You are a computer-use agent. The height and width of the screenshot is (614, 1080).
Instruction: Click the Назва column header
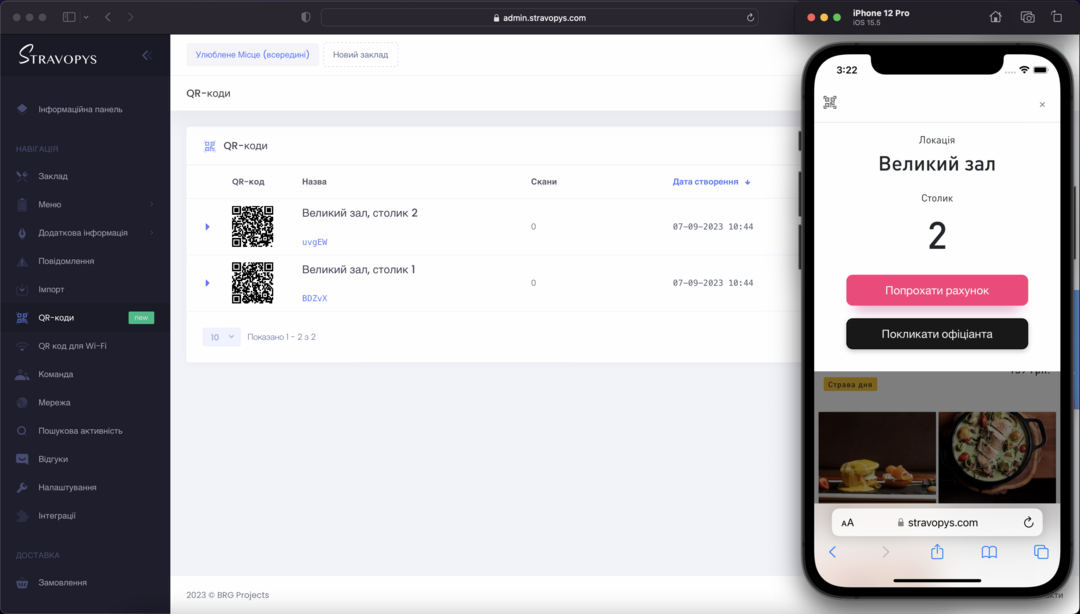click(x=314, y=182)
